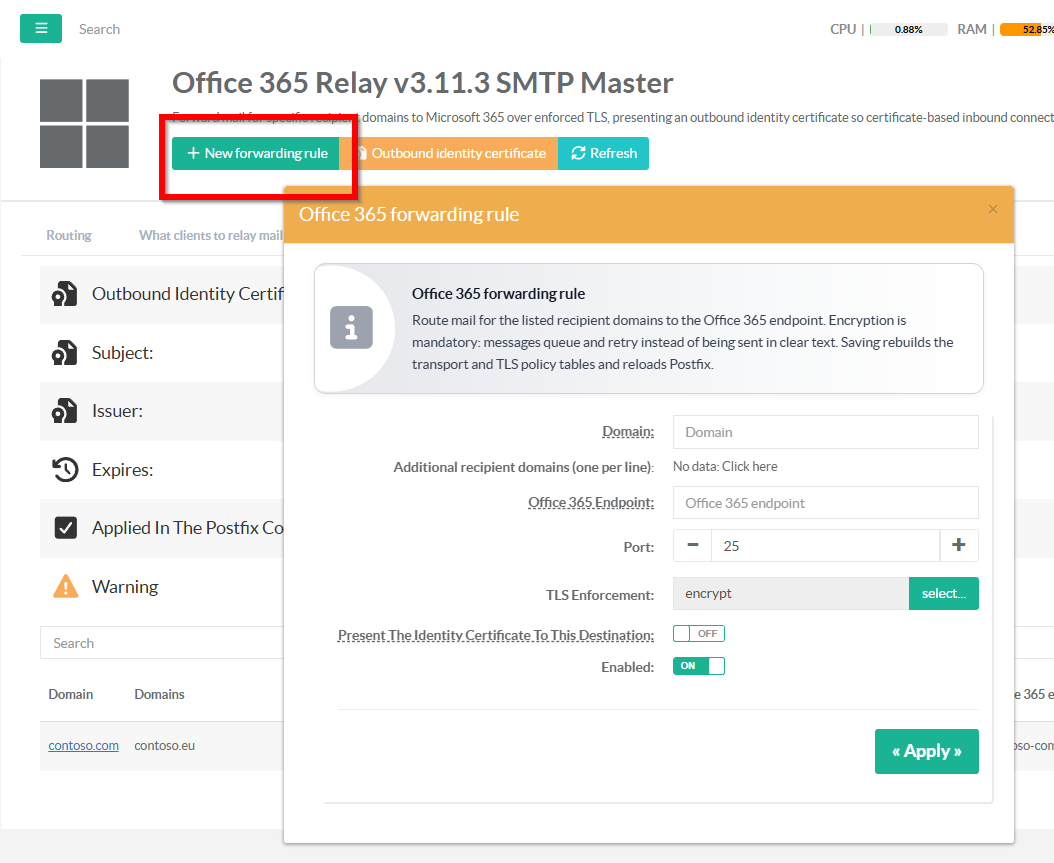Click the Port number field showing 25
The height and width of the screenshot is (863, 1054).
click(825, 546)
